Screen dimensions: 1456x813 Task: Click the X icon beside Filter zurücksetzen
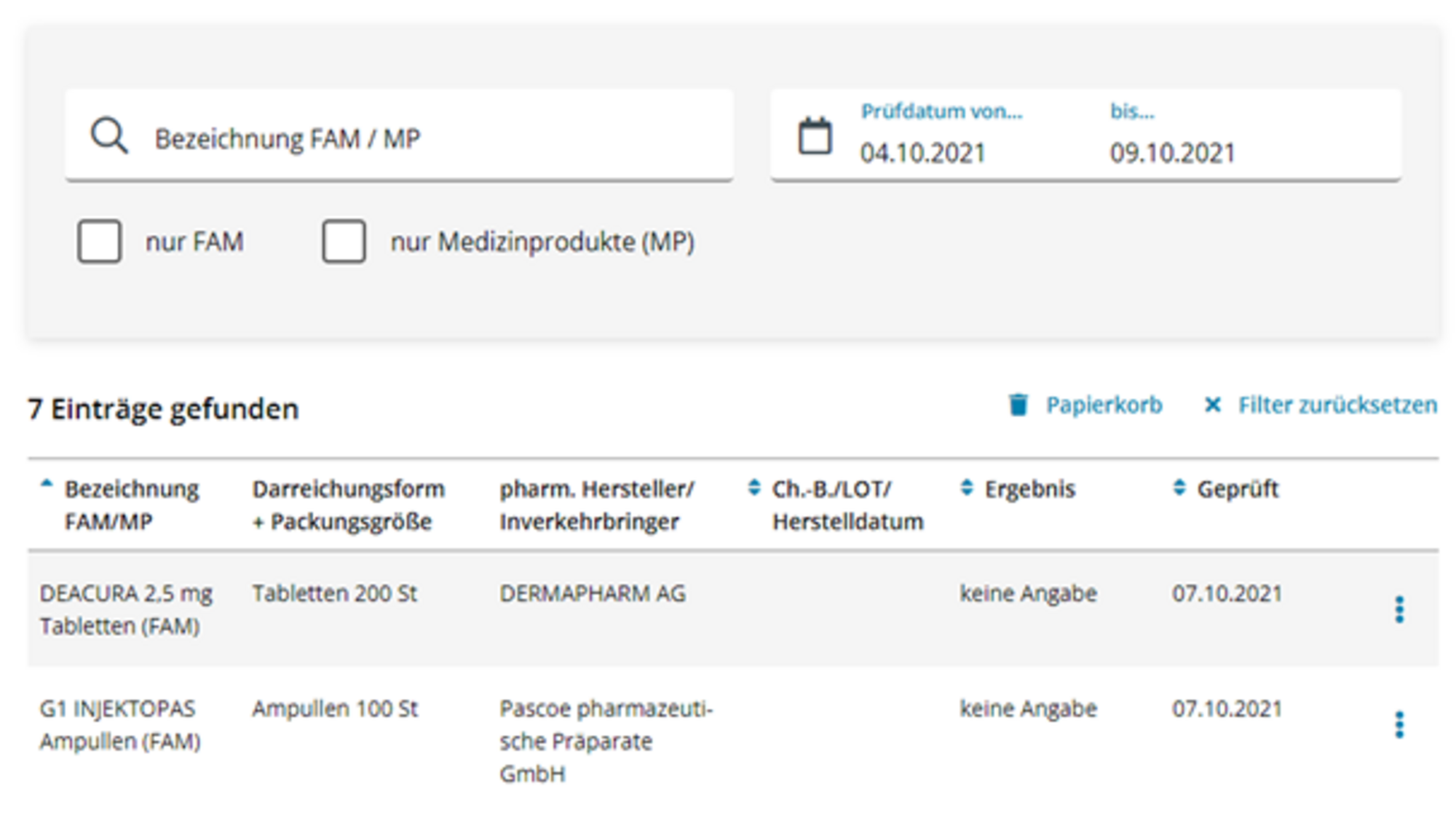pos(1212,405)
